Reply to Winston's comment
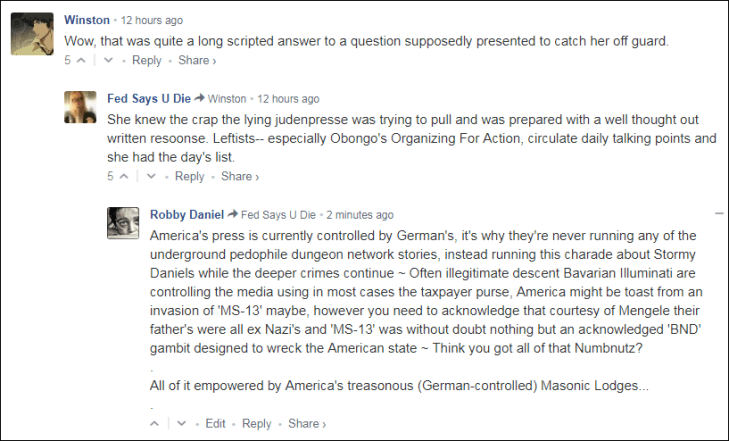Image resolution: width=729 pixels, height=441 pixels. coord(146,61)
